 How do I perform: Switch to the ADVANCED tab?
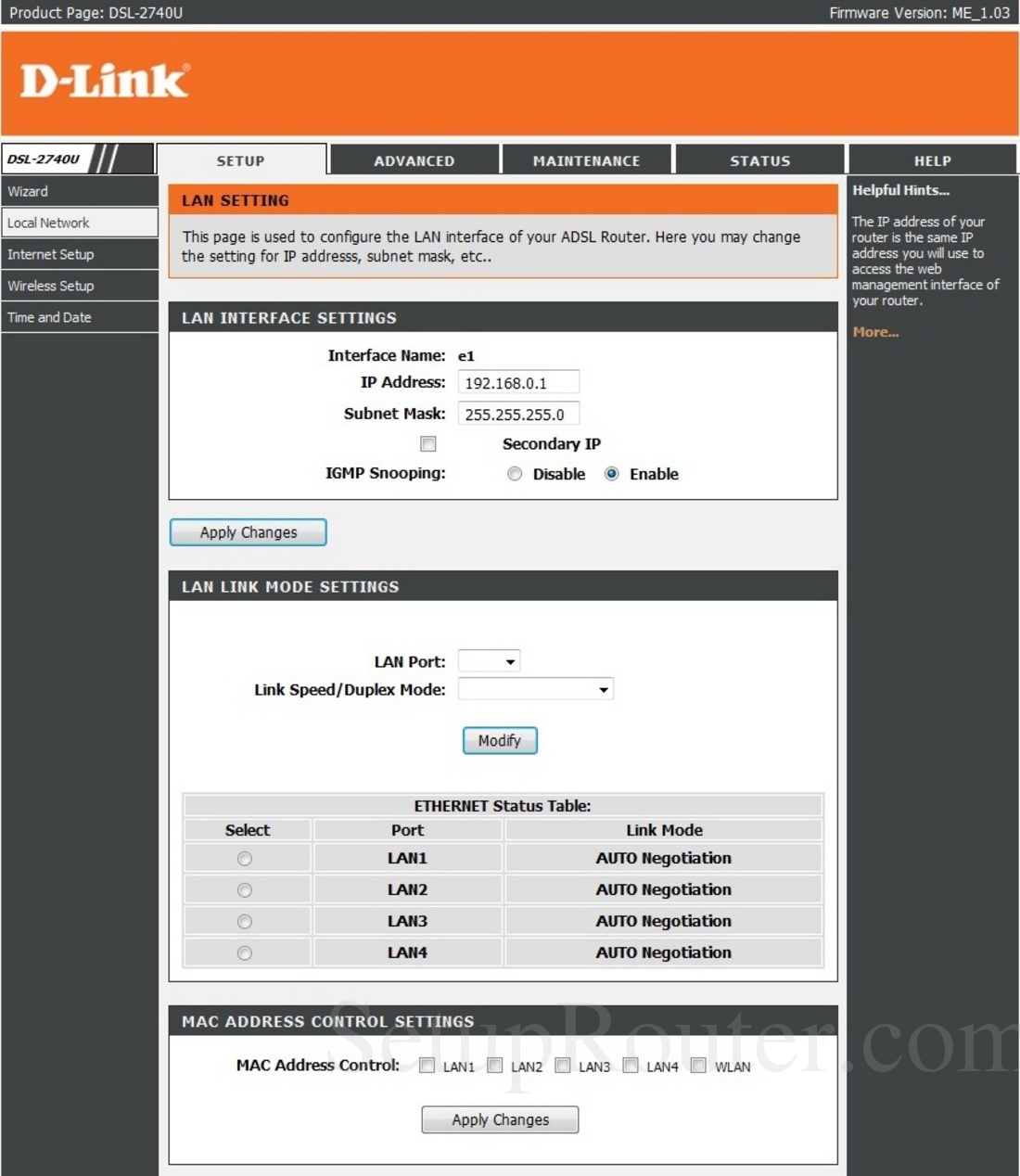coord(414,160)
